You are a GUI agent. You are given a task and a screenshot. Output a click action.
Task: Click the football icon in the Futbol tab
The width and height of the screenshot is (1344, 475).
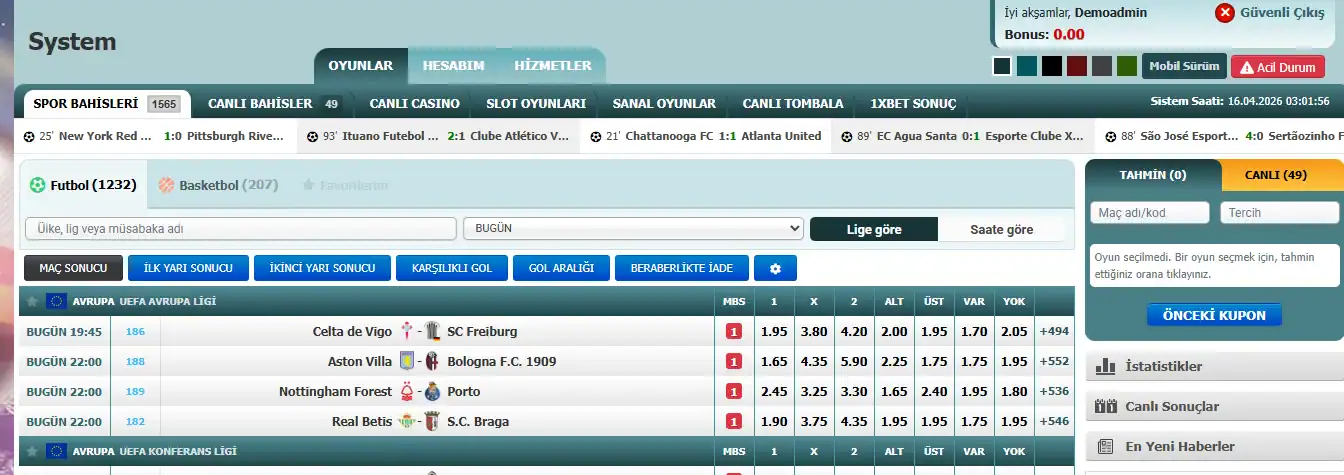coord(38,185)
